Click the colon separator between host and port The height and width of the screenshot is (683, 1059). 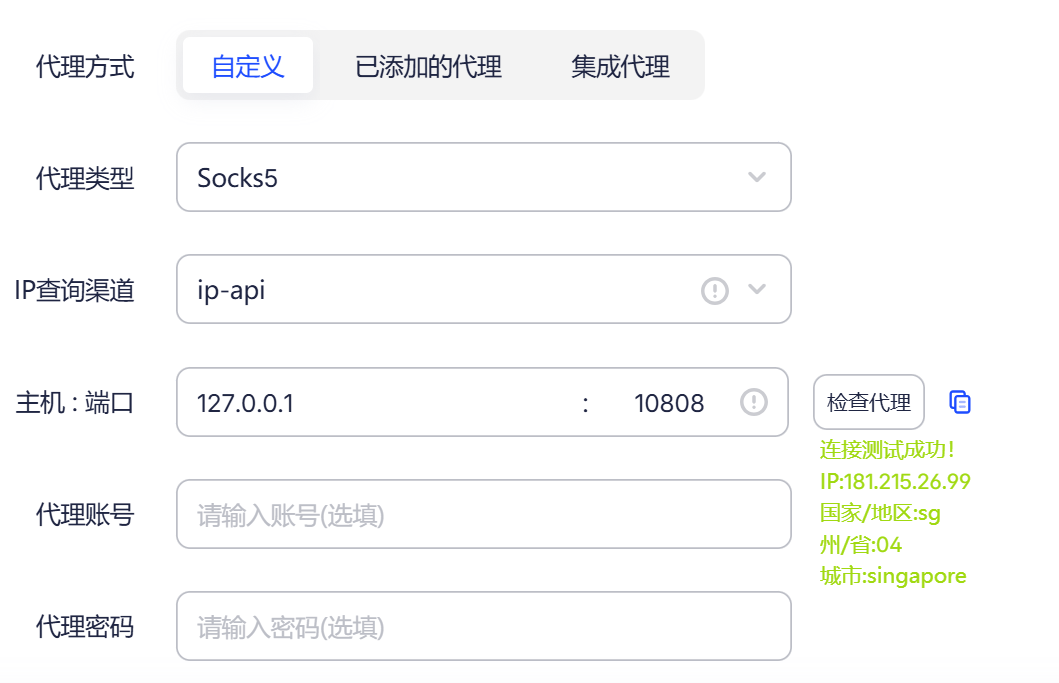coord(585,402)
